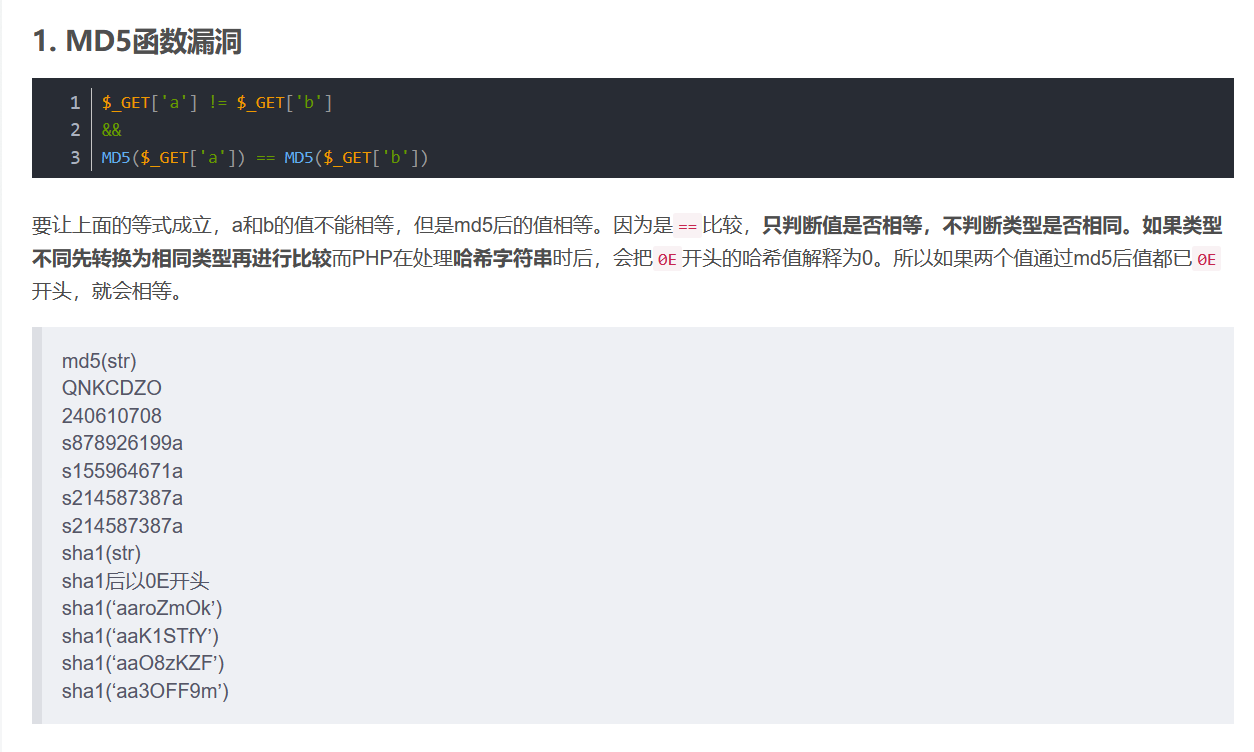Click the inline "0E" code after "会把"

667,259
